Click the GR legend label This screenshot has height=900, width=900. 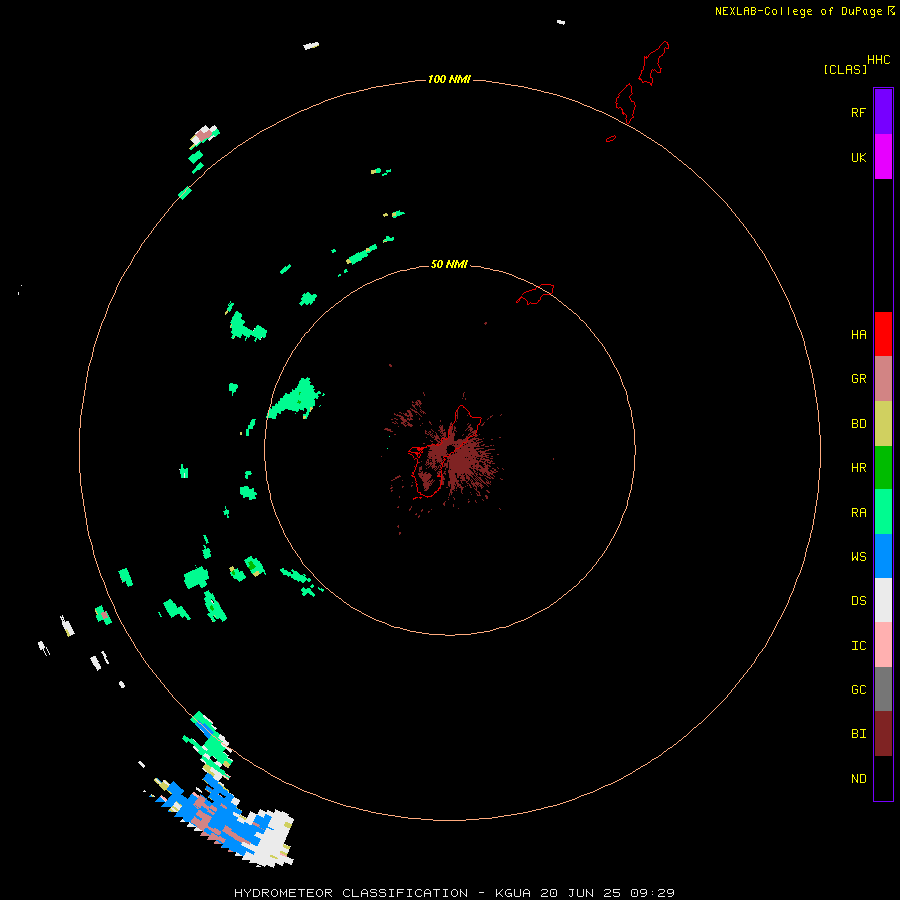click(858, 379)
